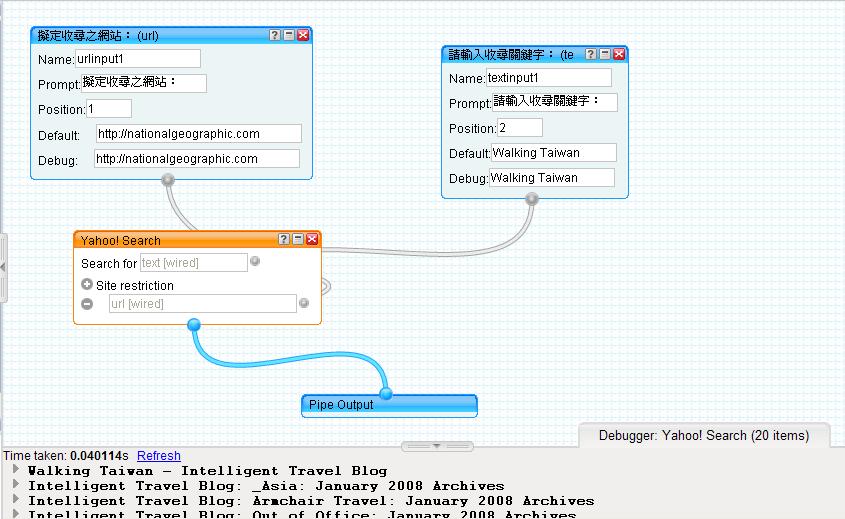Click the debugger pane resize handle
Screen dimensions: 845x519
point(437,446)
